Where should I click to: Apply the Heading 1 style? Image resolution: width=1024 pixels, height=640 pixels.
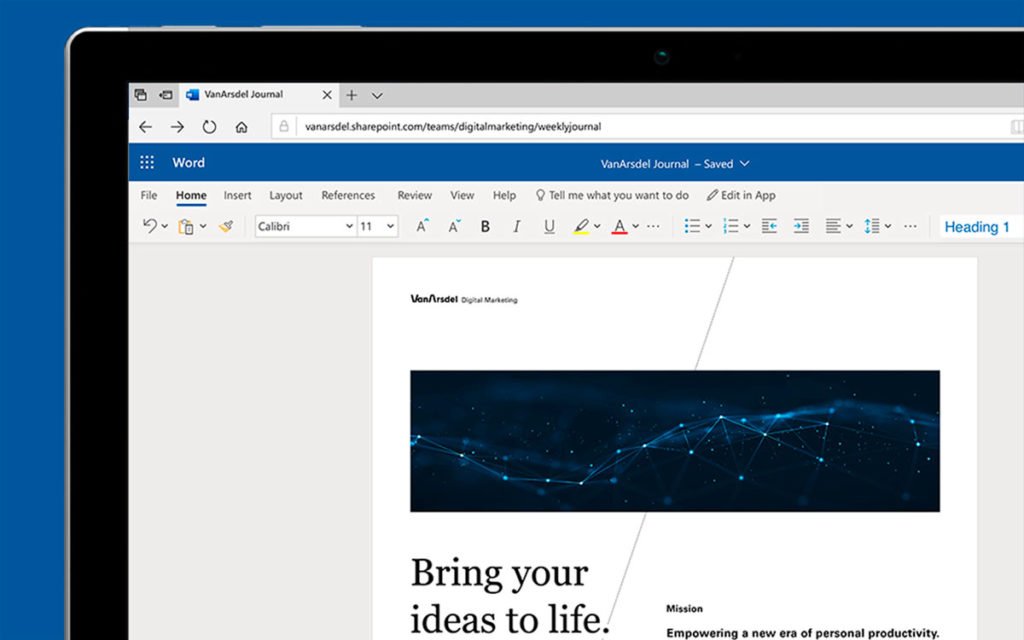click(x=977, y=227)
